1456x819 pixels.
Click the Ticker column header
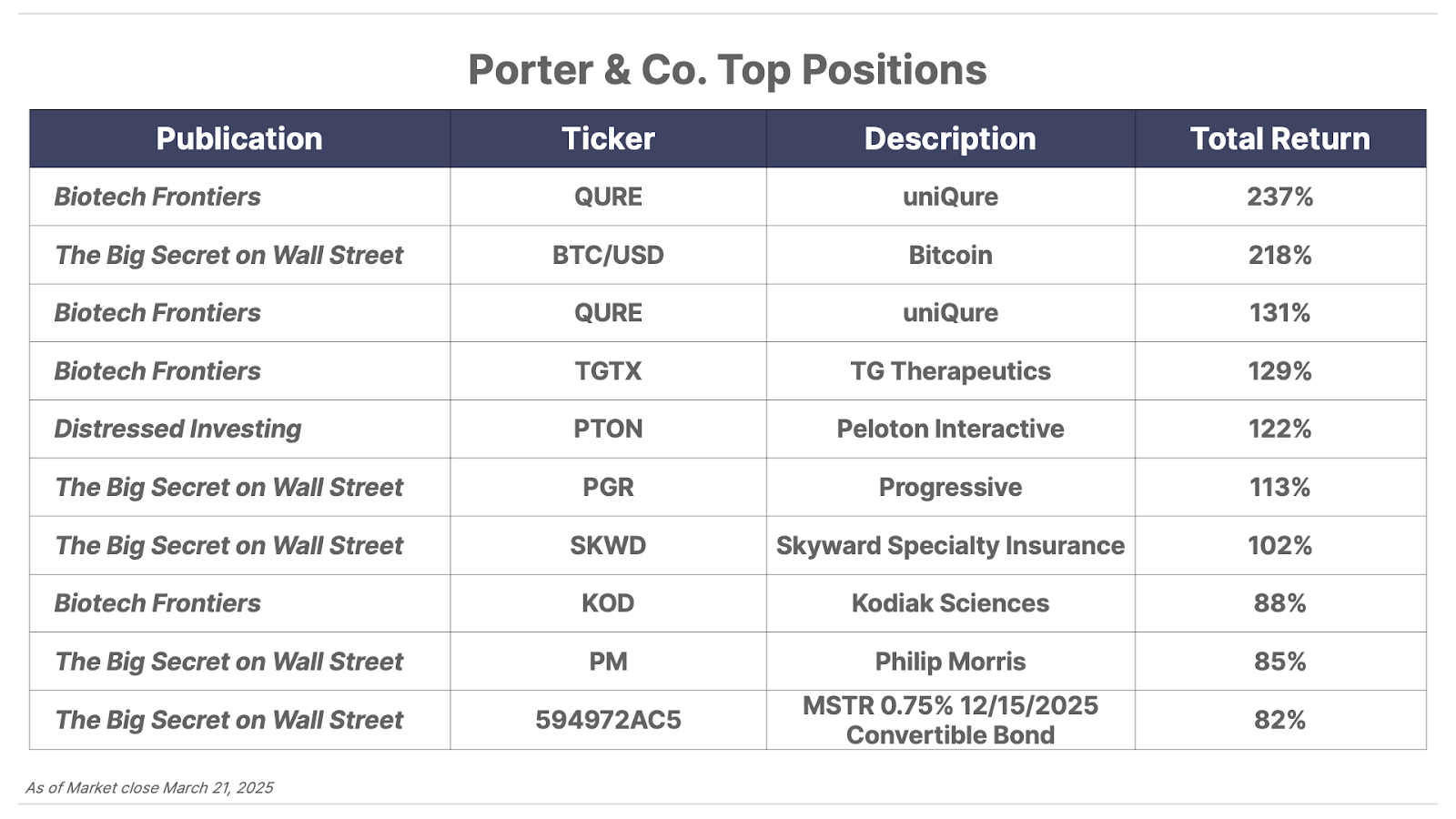(608, 138)
